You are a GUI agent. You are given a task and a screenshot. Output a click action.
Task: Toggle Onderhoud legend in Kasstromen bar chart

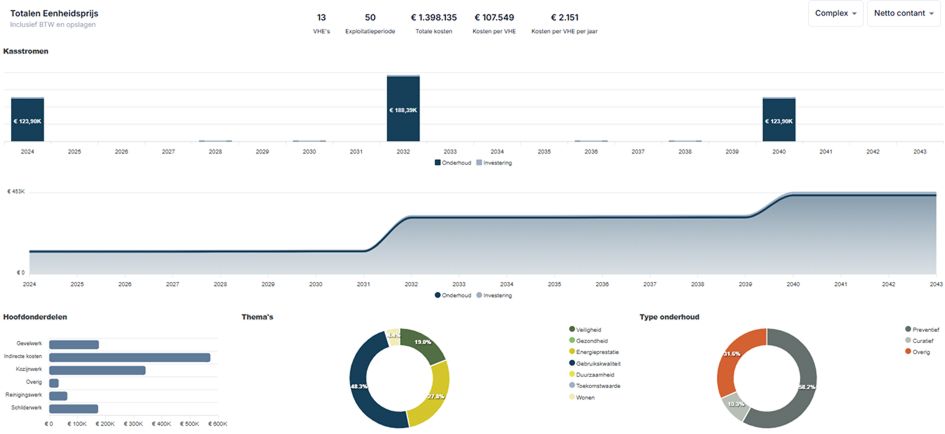pyautogui.click(x=453, y=162)
